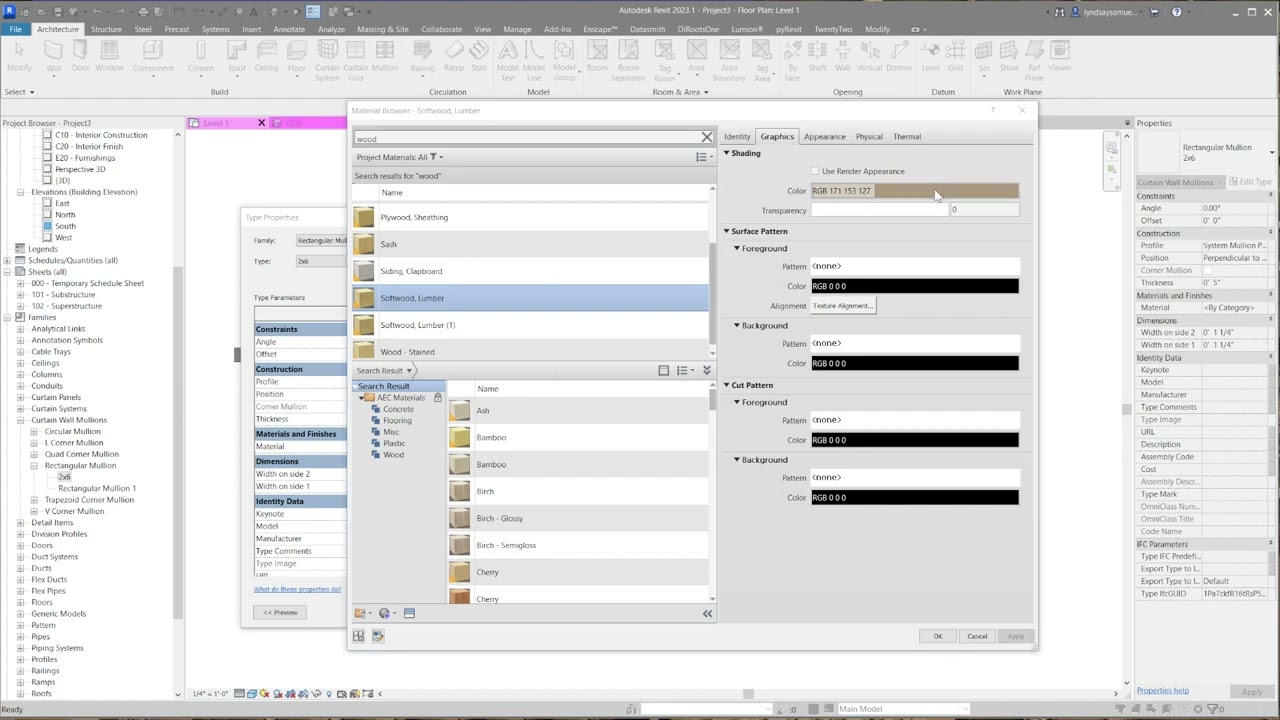Click the material search input field
The image size is (1280, 720).
click(526, 138)
